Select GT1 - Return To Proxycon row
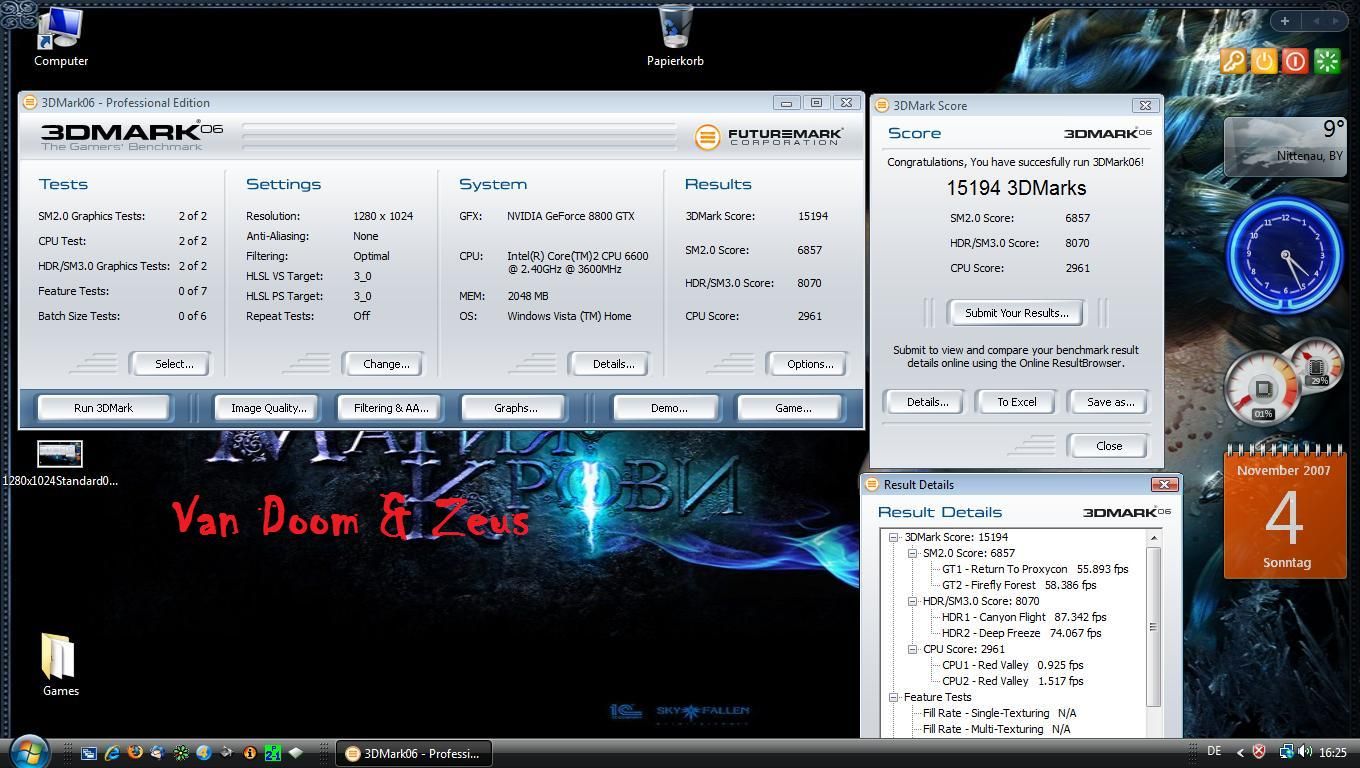The height and width of the screenshot is (768, 1360). point(1035,569)
